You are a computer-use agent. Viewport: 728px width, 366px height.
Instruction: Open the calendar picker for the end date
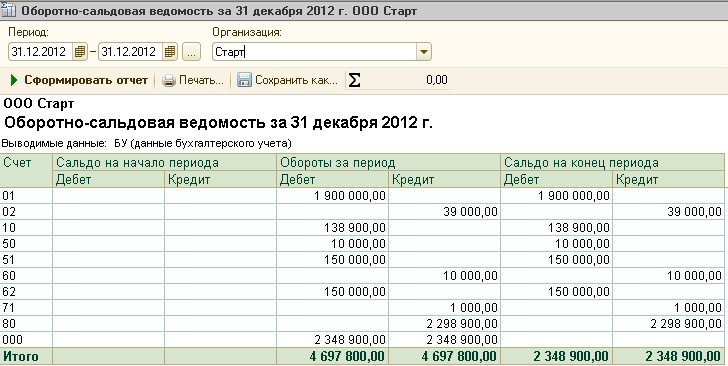click(170, 52)
